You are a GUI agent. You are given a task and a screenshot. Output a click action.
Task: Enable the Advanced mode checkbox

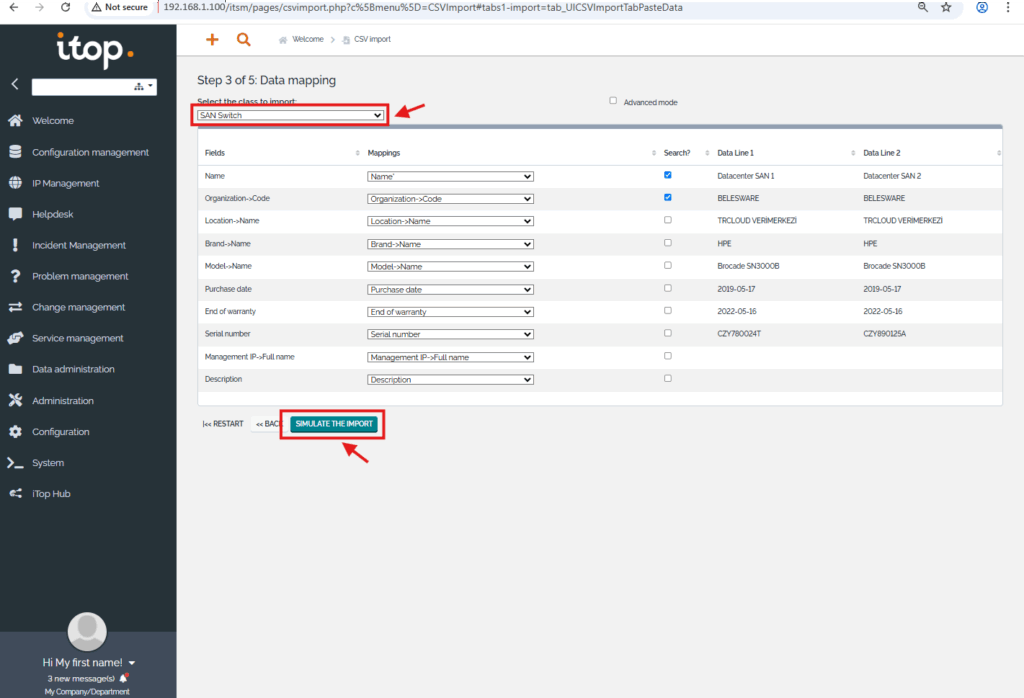(x=613, y=101)
